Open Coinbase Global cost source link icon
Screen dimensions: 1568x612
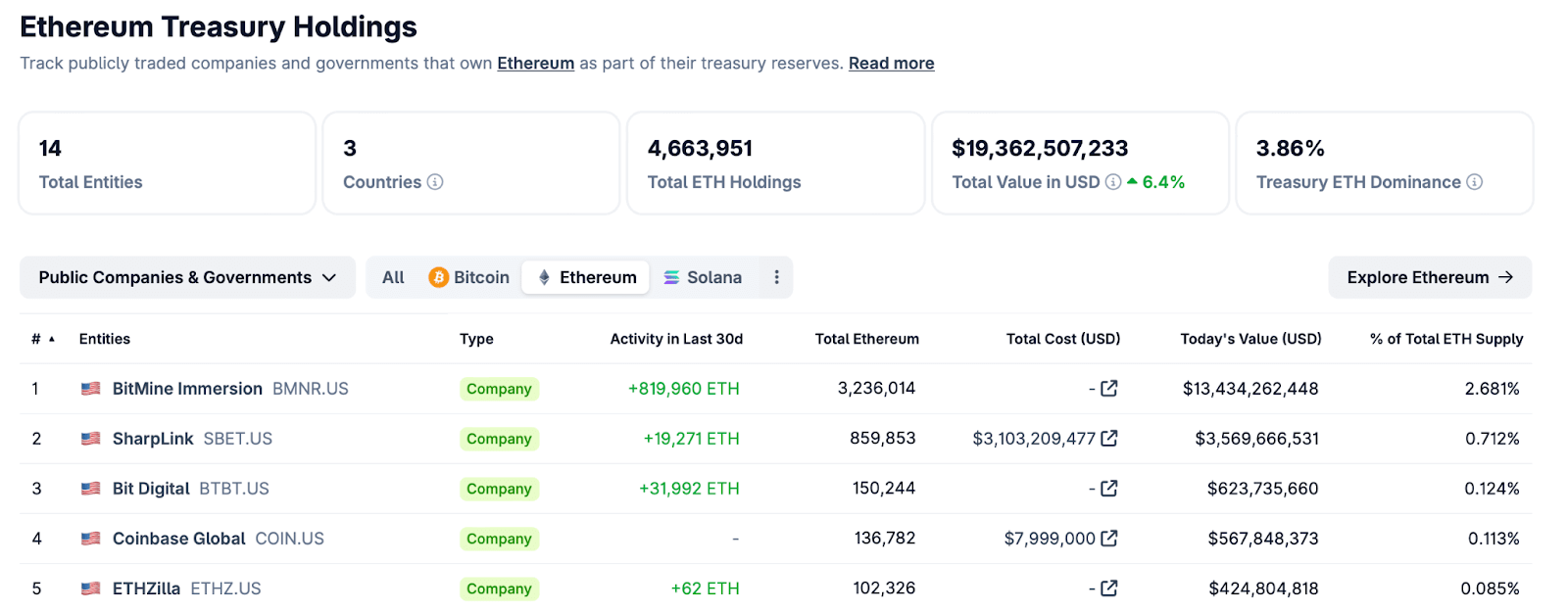click(1109, 539)
